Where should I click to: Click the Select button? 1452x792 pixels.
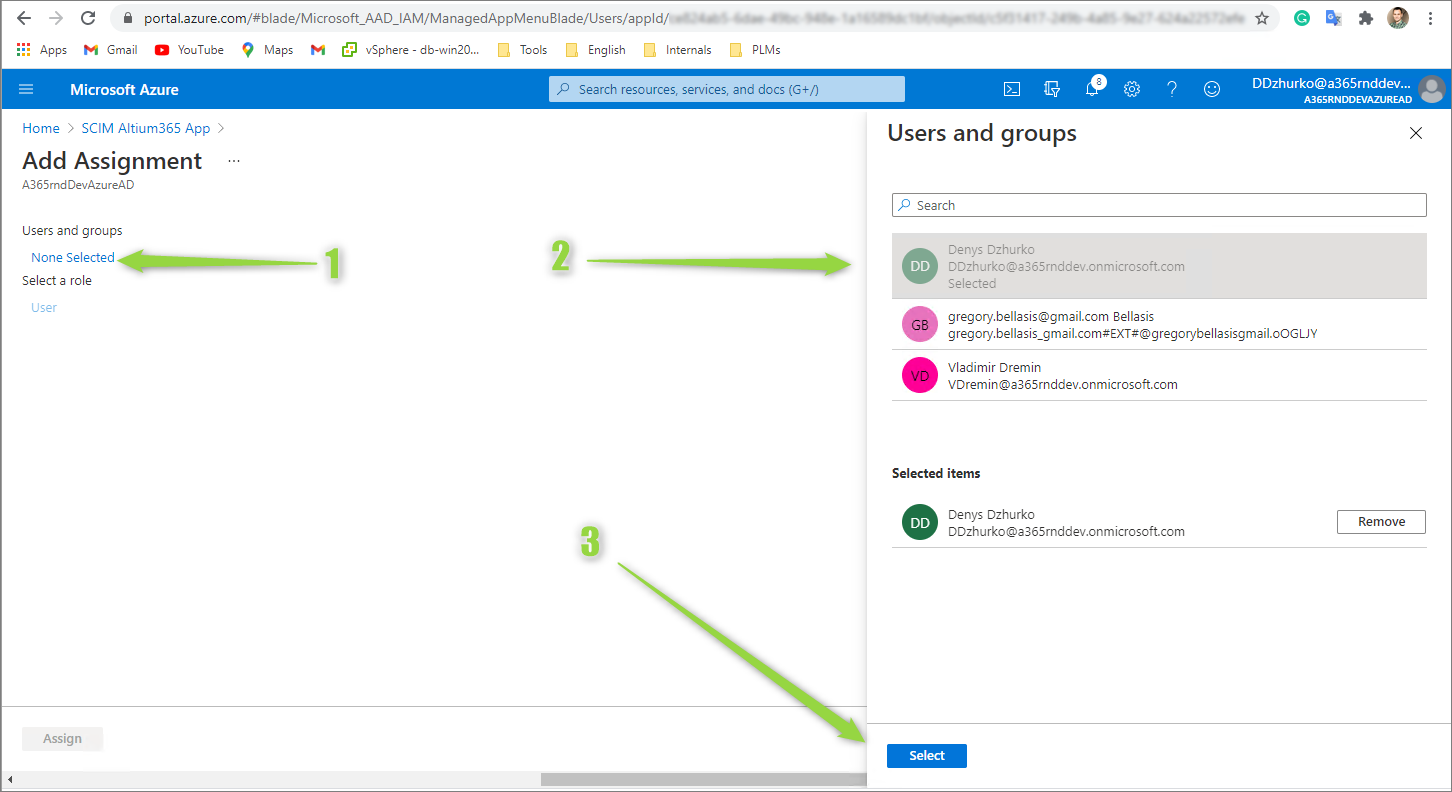pos(926,755)
